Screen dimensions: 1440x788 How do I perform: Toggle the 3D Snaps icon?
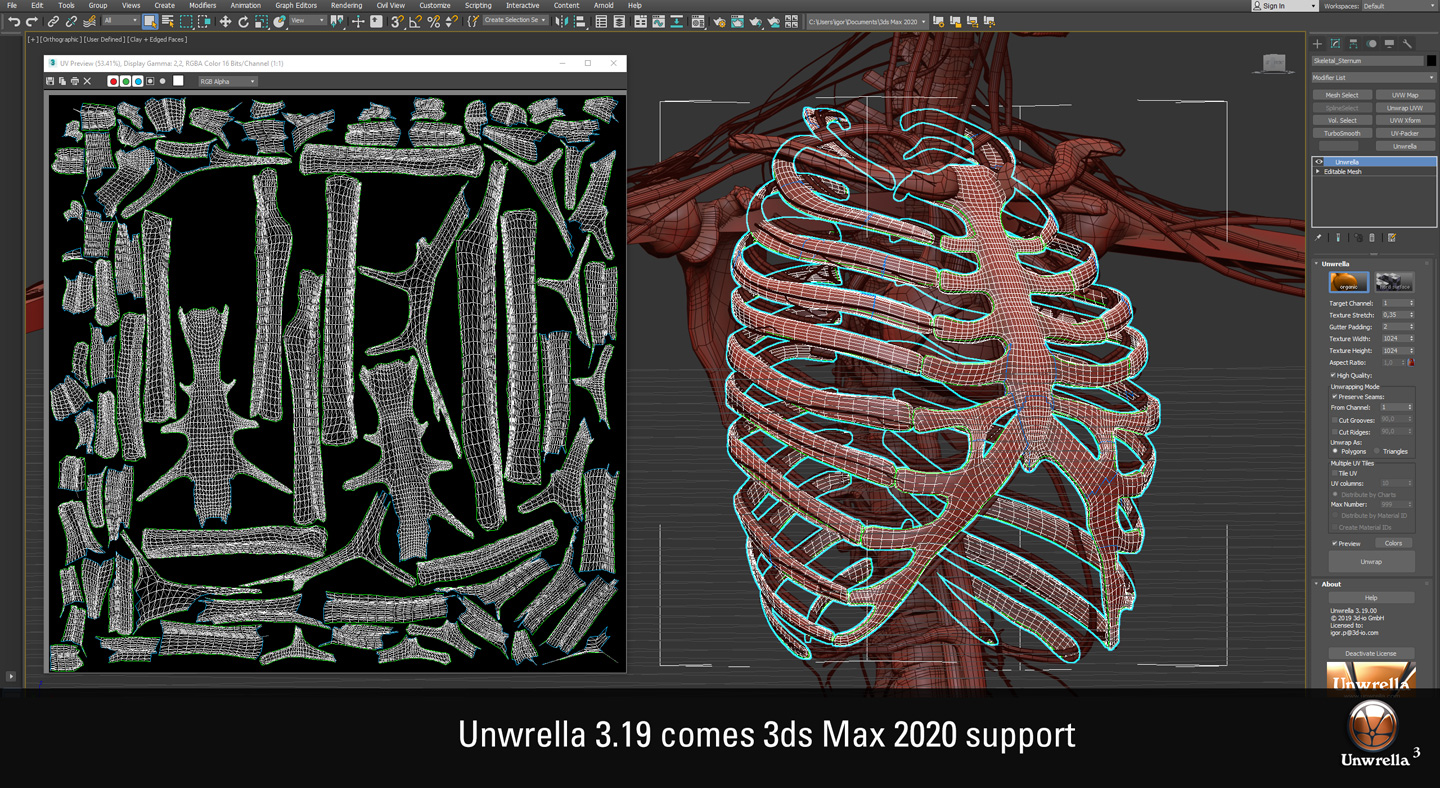tap(397, 21)
